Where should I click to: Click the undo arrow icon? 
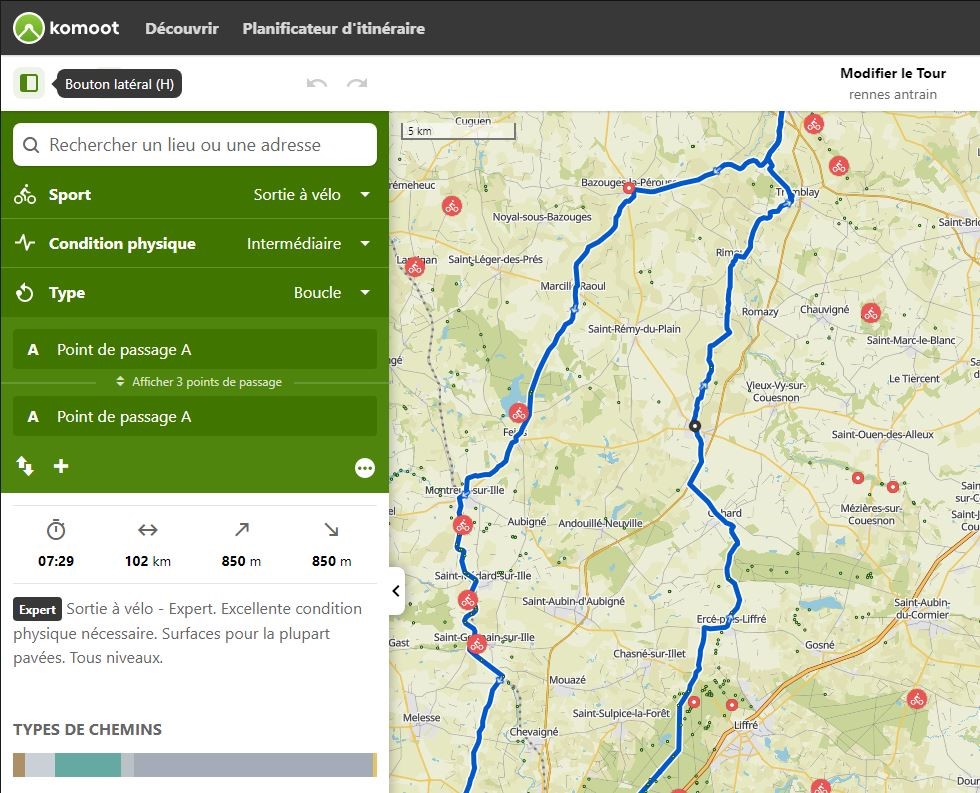pyautogui.click(x=317, y=84)
